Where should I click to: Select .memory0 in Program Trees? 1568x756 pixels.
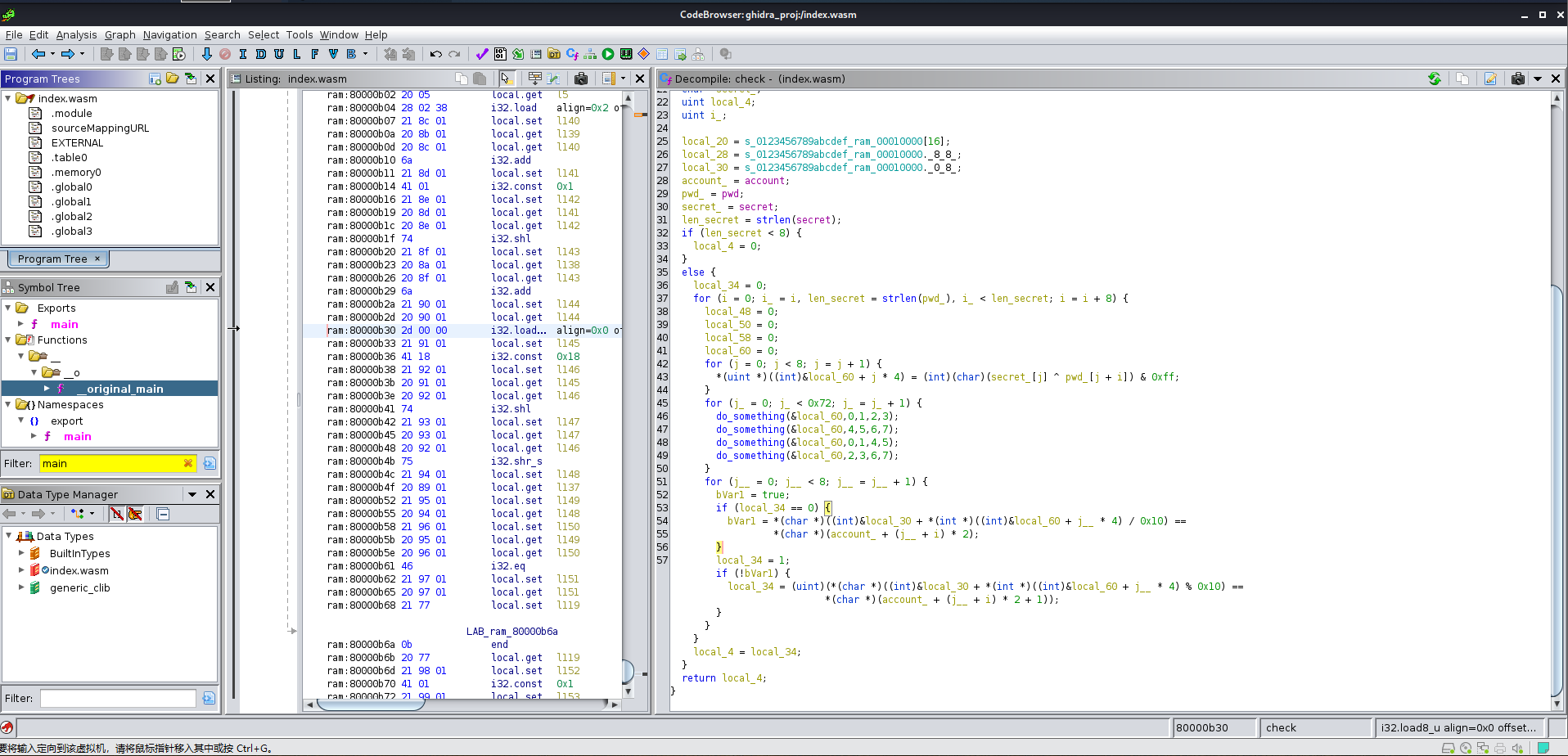click(x=76, y=172)
